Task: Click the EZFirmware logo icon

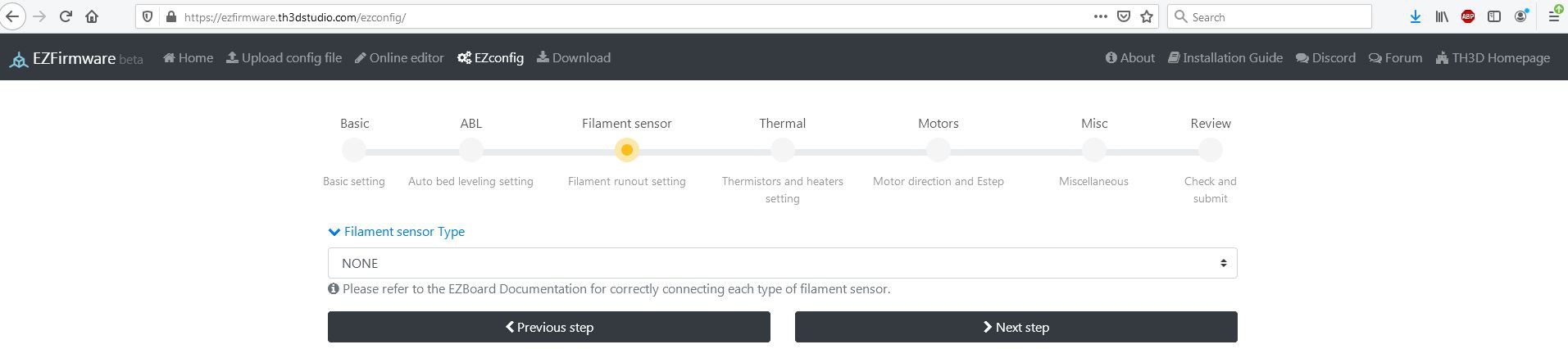Action: [18, 60]
